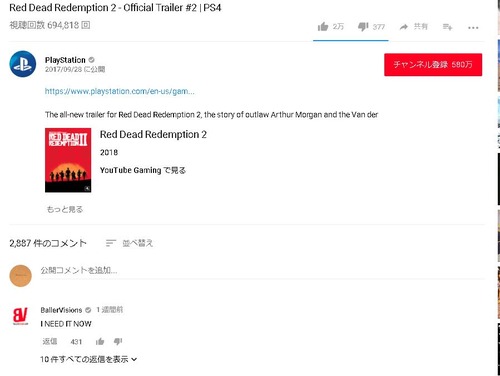Open the PlayStation channel avatar
This screenshot has width=500, height=376.
click(x=23, y=64)
